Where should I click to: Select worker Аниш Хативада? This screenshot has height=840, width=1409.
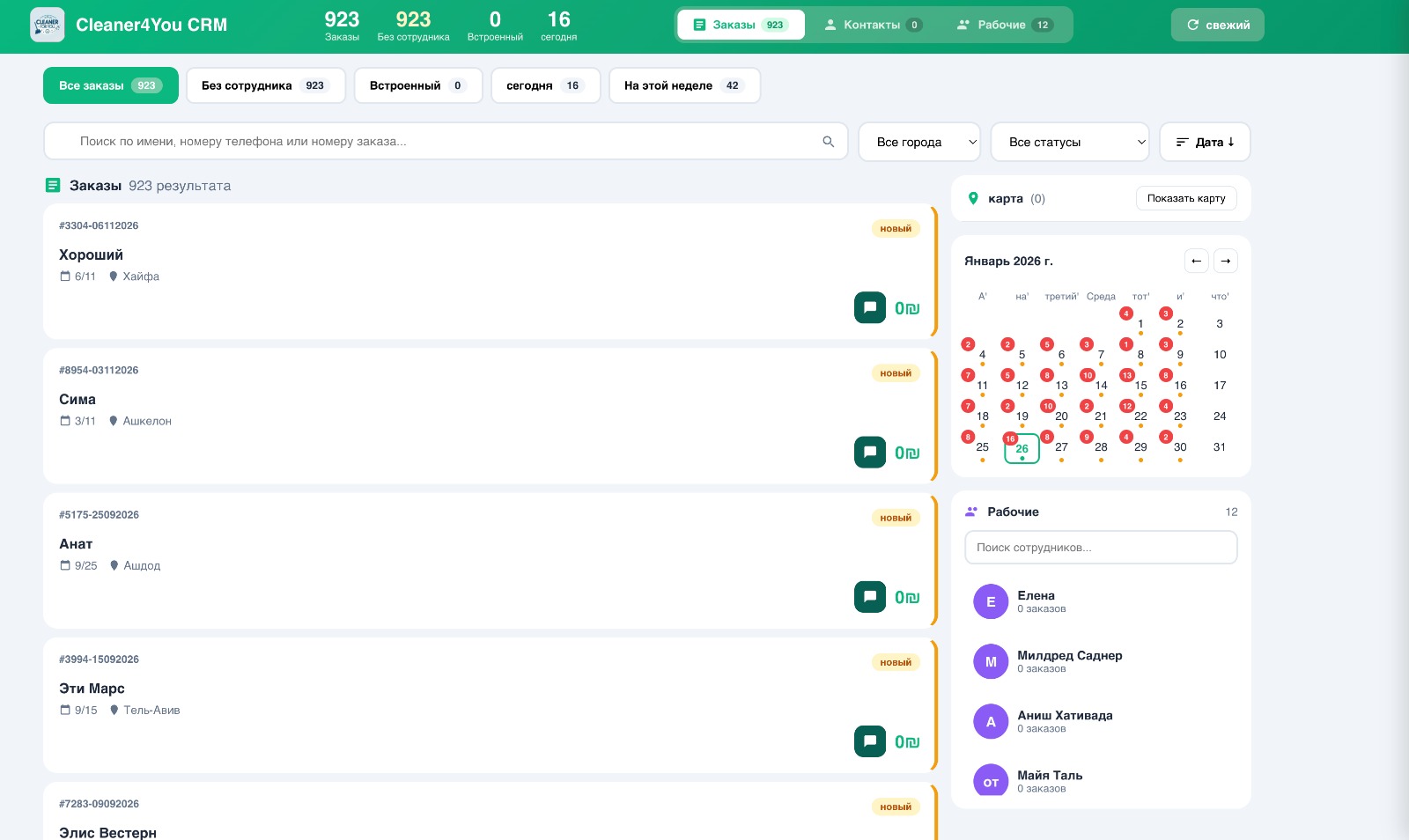(1101, 721)
